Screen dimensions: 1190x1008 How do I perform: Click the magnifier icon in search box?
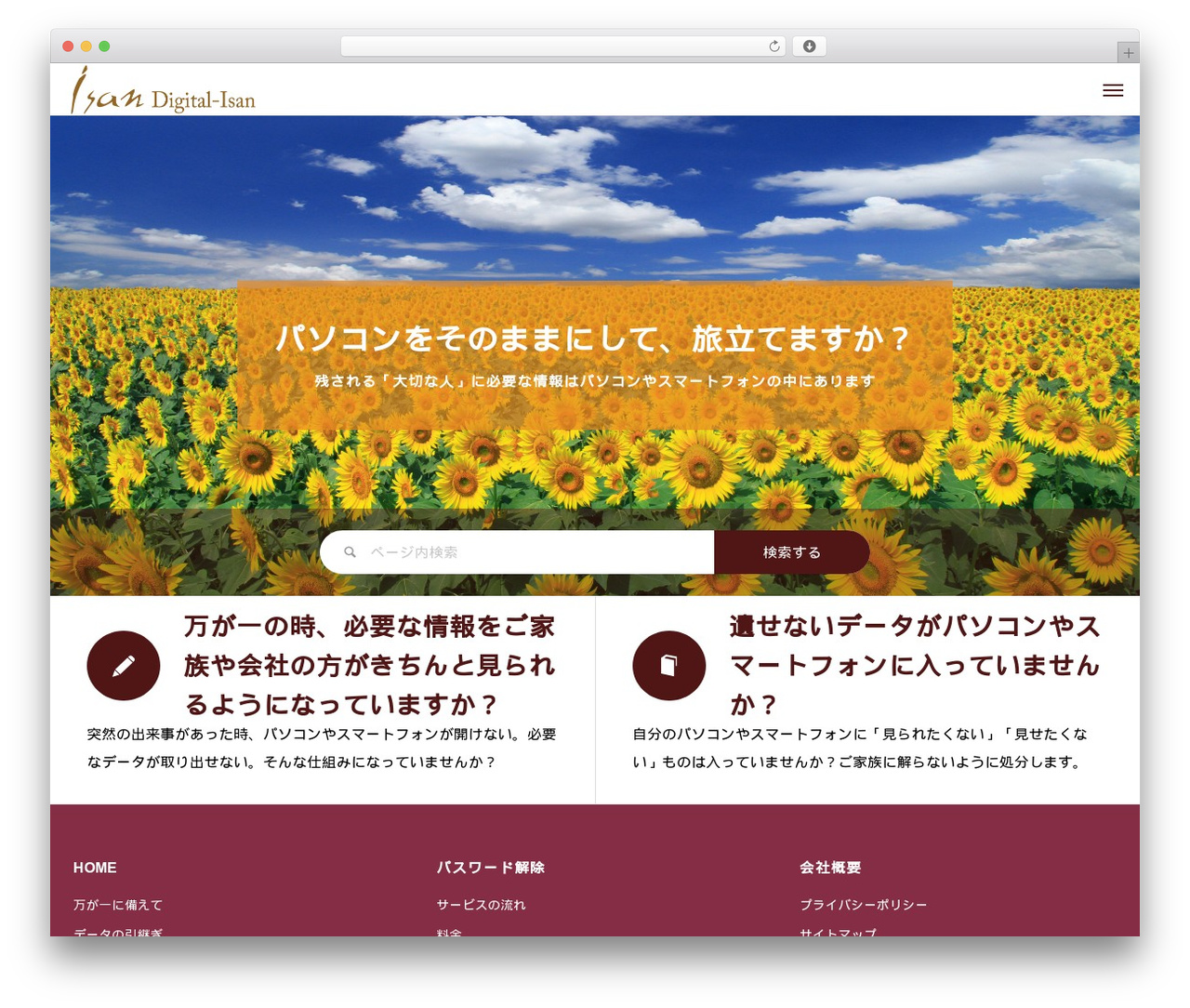click(x=350, y=552)
